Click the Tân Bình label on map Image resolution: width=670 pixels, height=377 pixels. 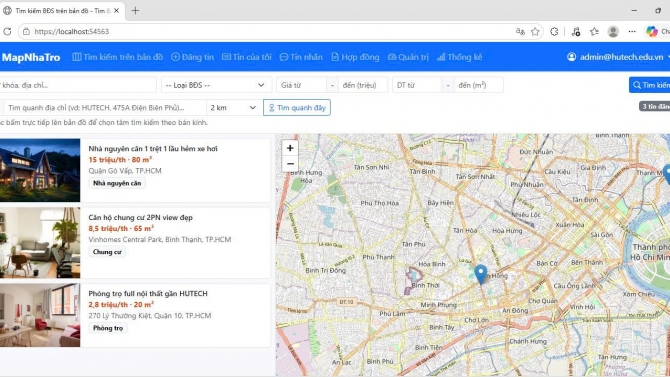(x=422, y=171)
